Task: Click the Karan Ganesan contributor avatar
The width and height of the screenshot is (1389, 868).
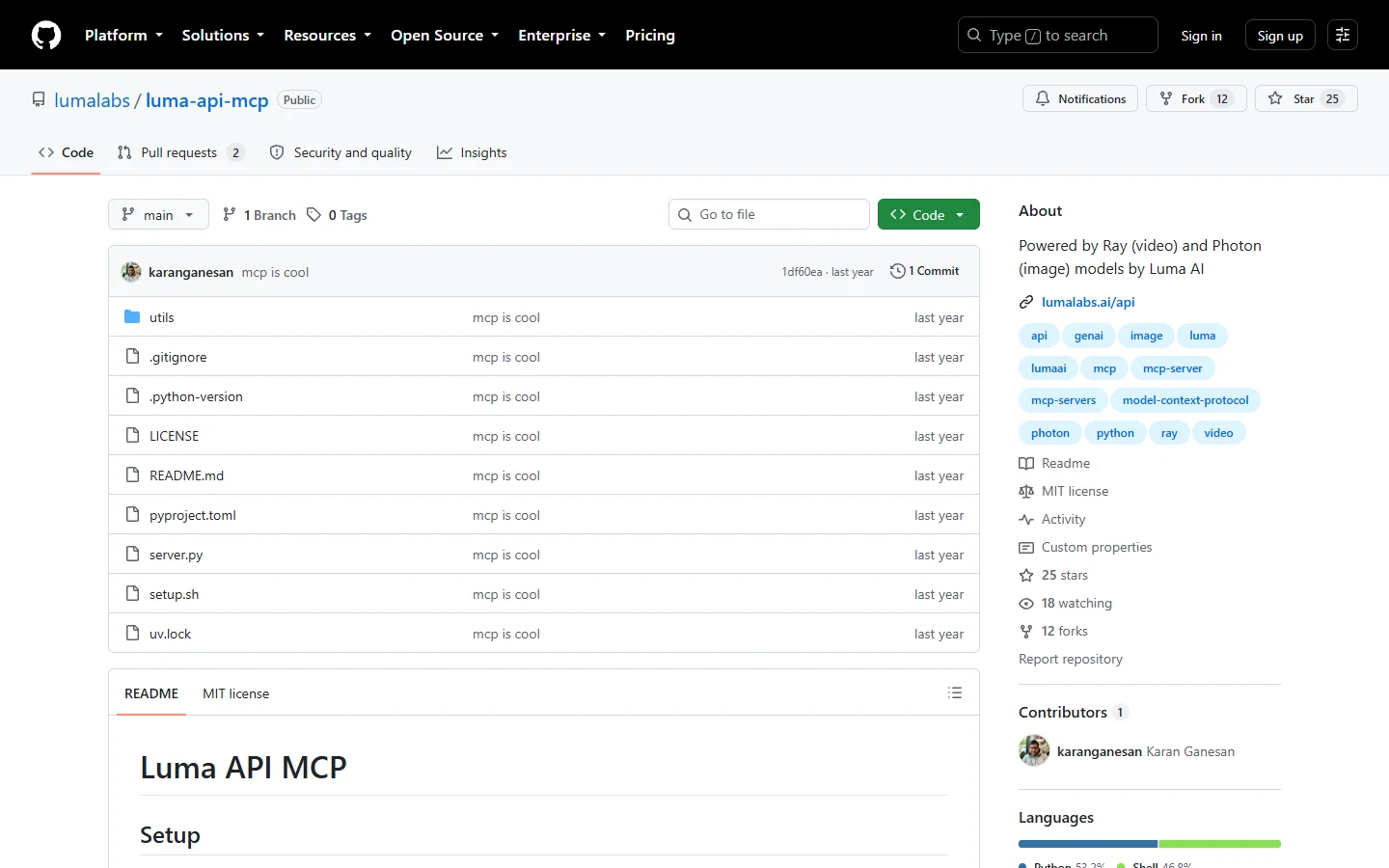Action: click(1034, 750)
